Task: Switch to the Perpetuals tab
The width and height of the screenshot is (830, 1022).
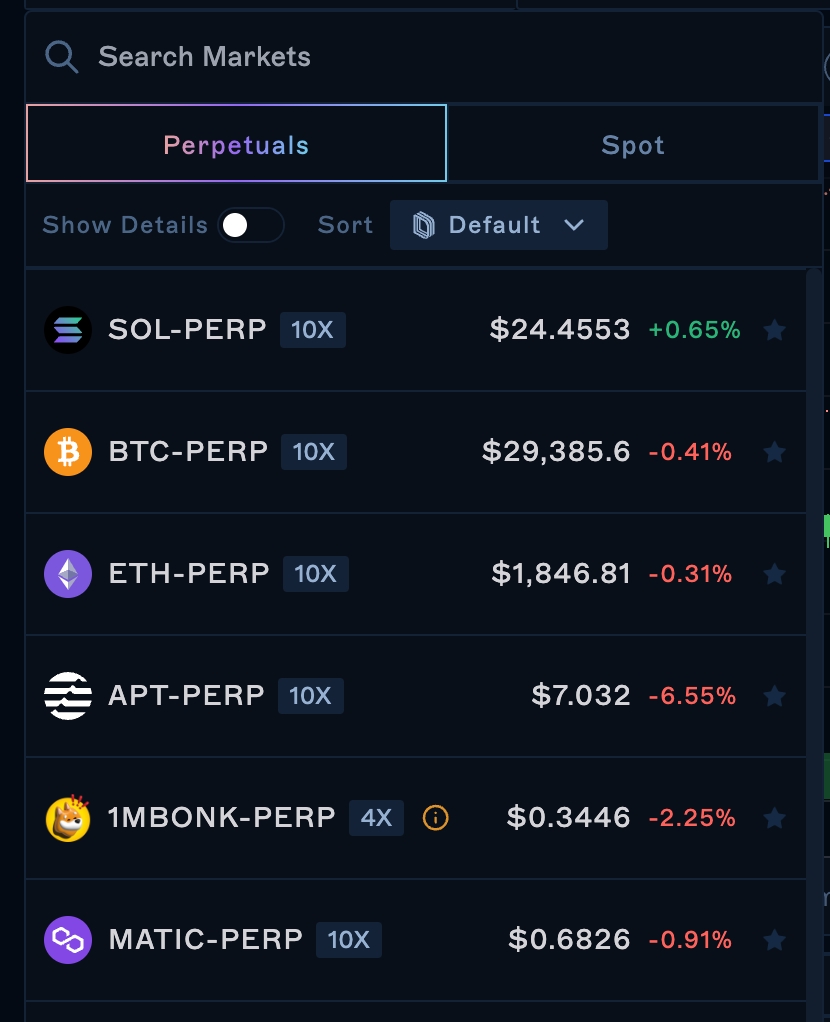Action: pyautogui.click(x=236, y=145)
